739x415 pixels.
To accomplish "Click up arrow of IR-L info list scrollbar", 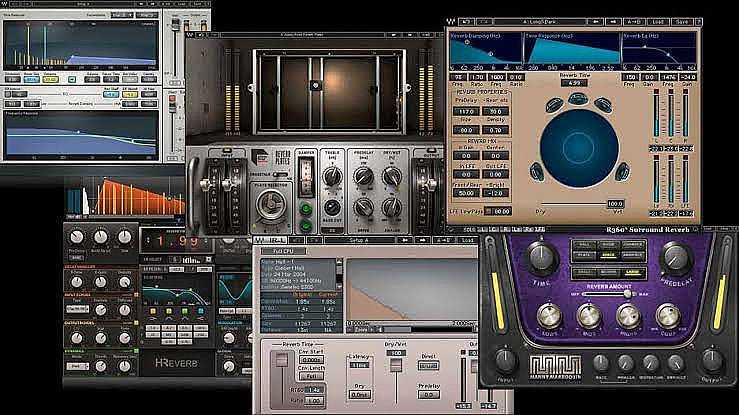I will (339, 261).
